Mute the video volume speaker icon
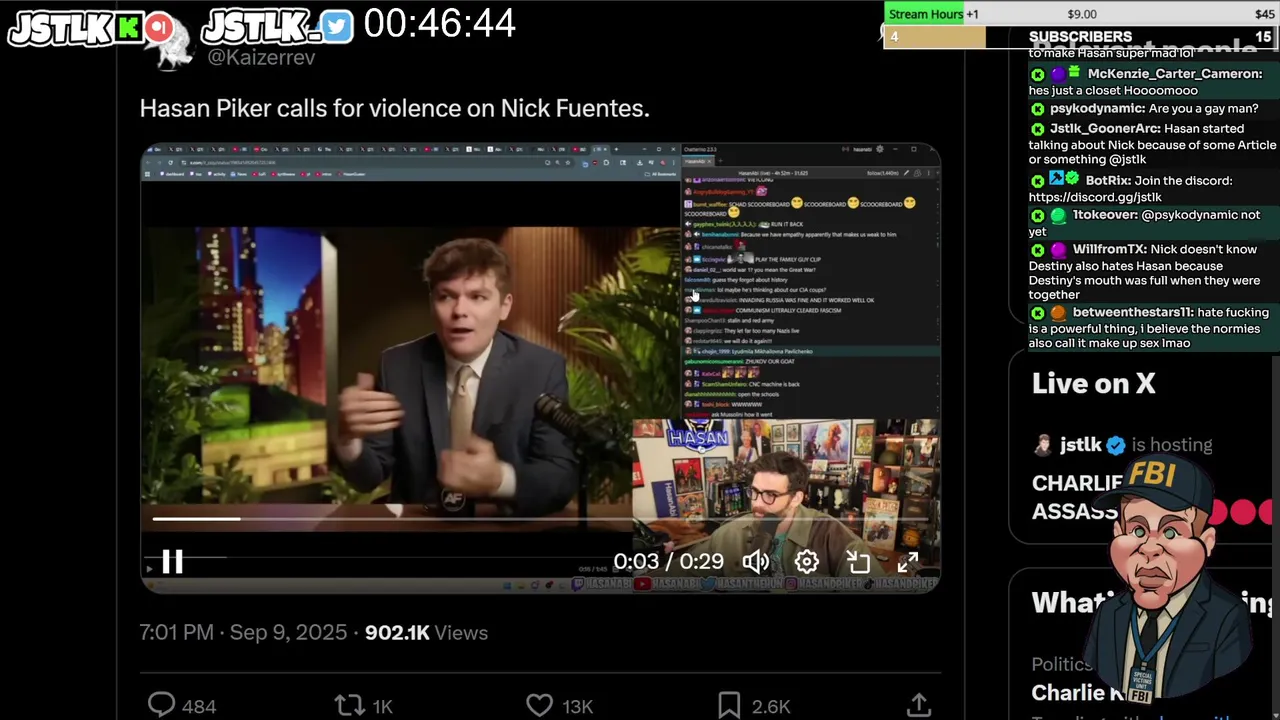The image size is (1280, 720). tap(755, 562)
